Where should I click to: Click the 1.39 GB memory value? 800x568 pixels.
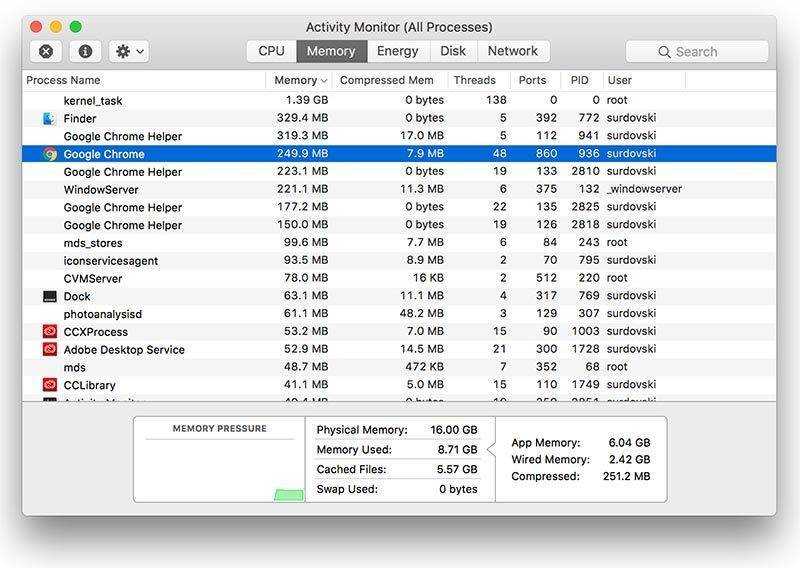tap(307, 100)
